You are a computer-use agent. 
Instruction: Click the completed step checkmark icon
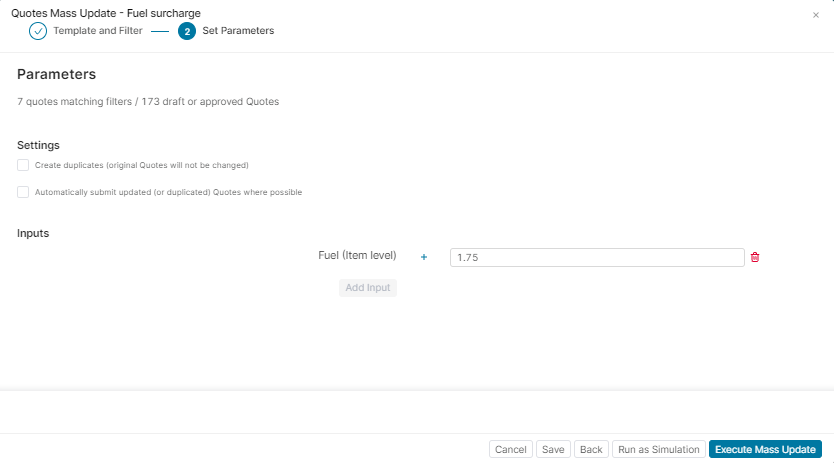pyautogui.click(x=38, y=31)
